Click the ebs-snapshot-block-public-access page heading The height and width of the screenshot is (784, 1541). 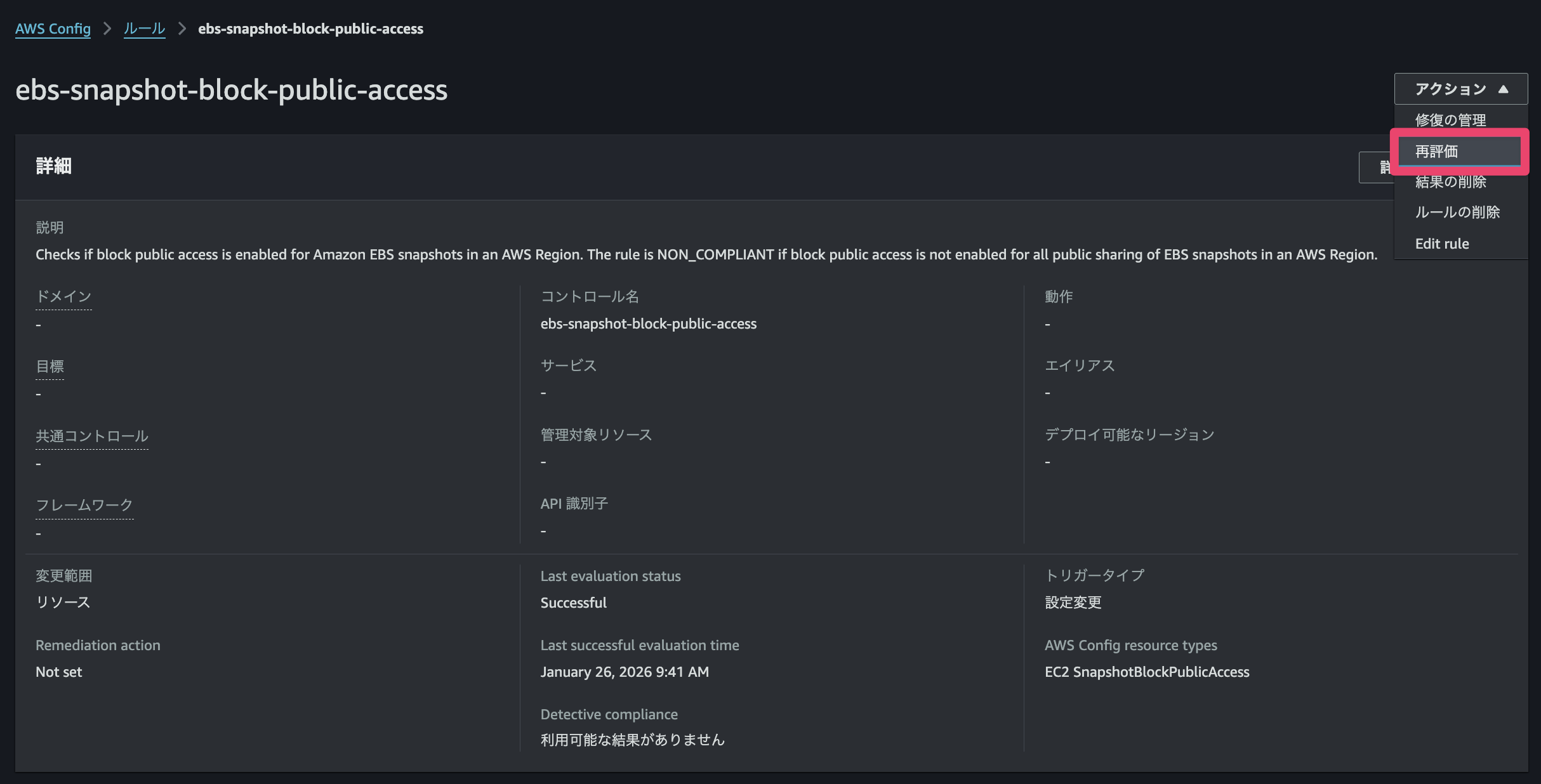231,90
